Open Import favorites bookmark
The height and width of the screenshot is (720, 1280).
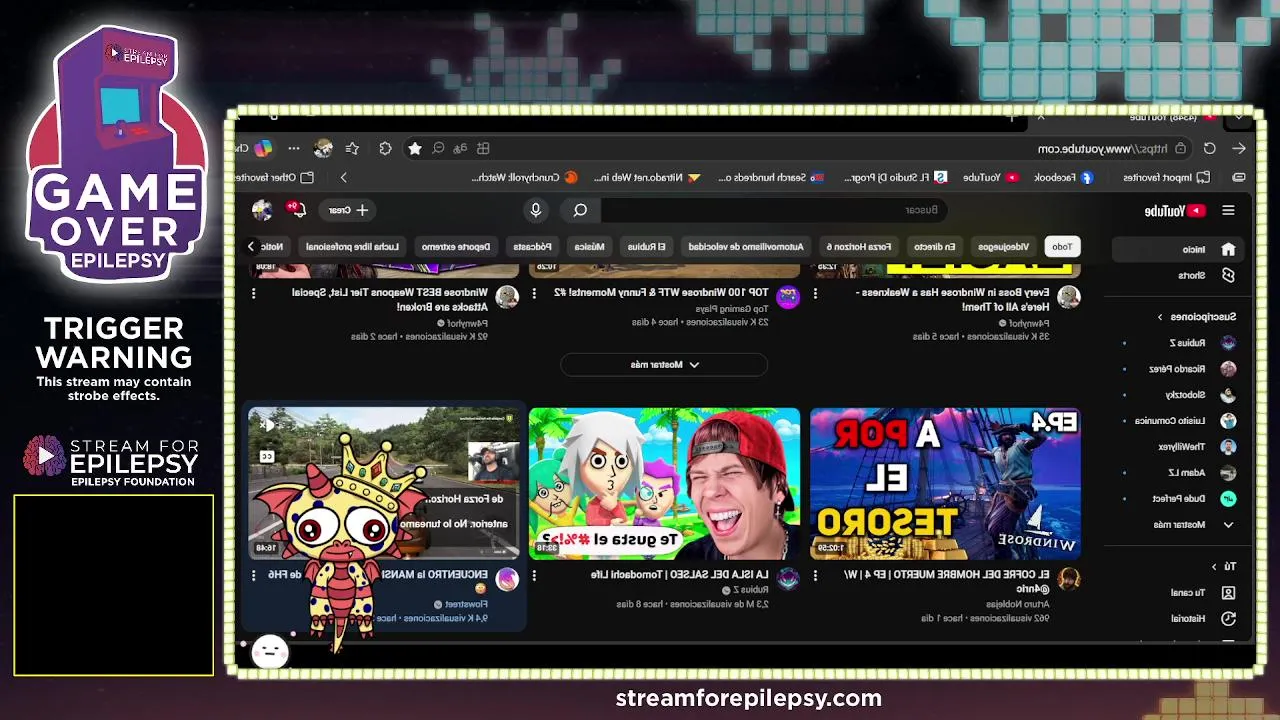click(x=1166, y=177)
